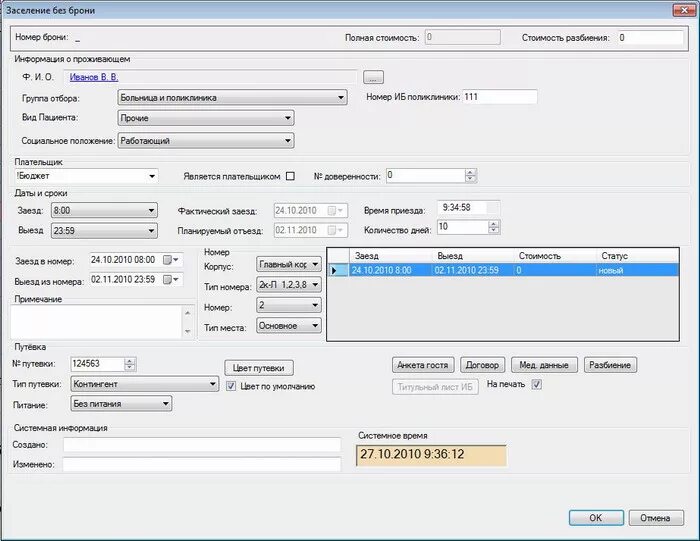700x541 pixels.
Task: Open the Корпус dropdown
Action: (x=289, y=264)
